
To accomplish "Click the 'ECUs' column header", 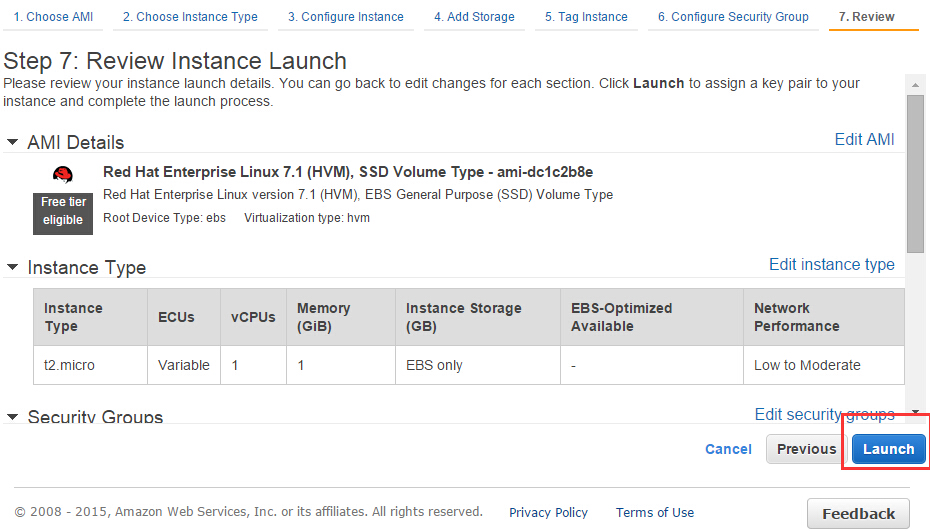I will 184,317.
